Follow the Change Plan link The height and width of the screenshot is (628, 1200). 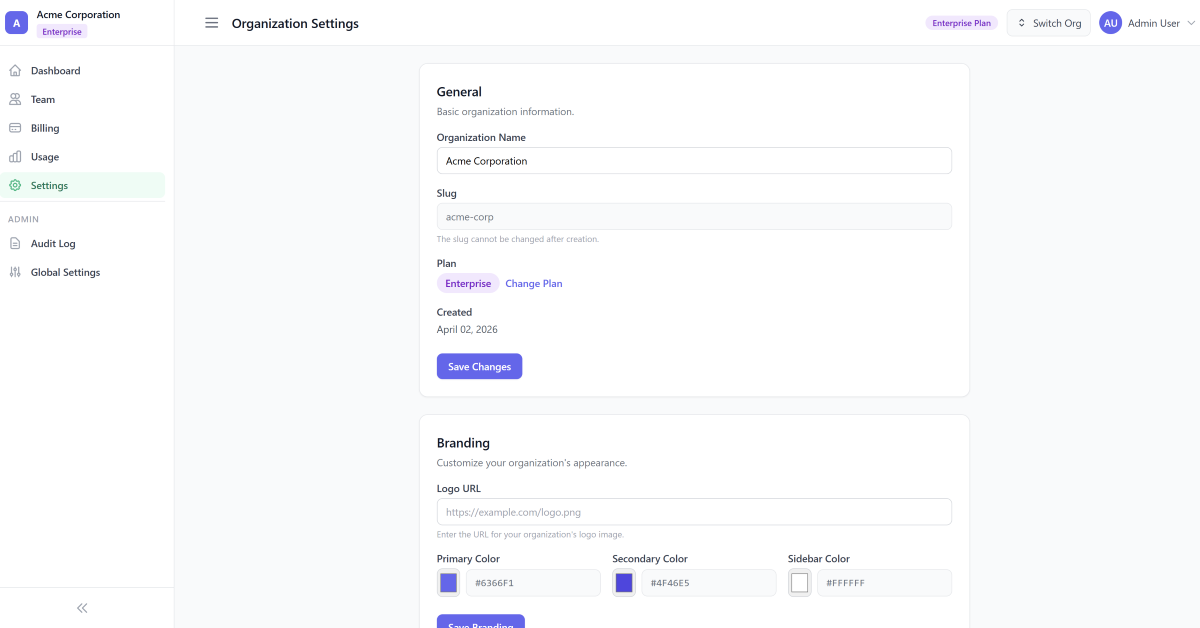(533, 284)
